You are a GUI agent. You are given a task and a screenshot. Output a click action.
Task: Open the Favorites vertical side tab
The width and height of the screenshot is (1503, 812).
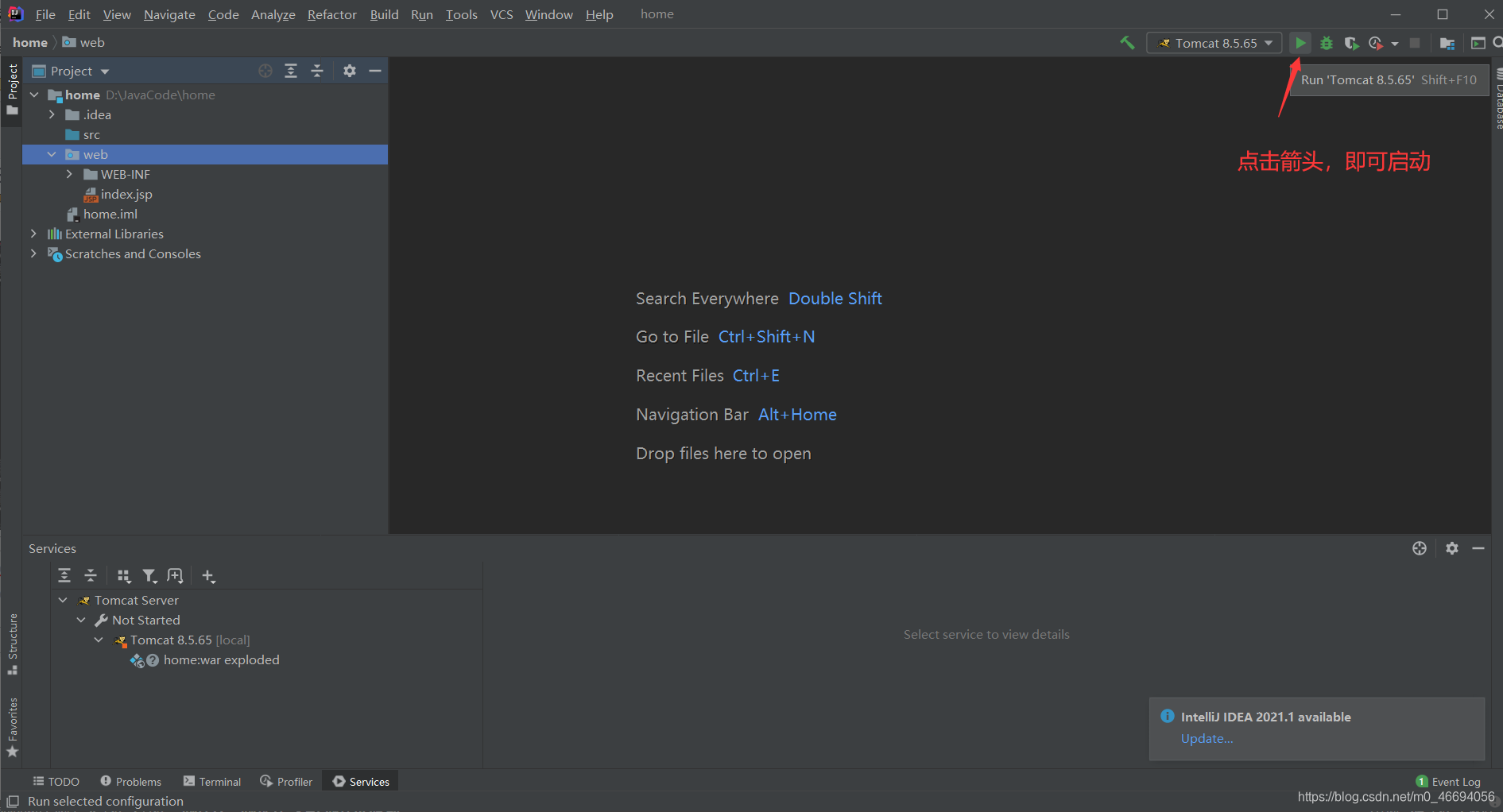coord(12,727)
